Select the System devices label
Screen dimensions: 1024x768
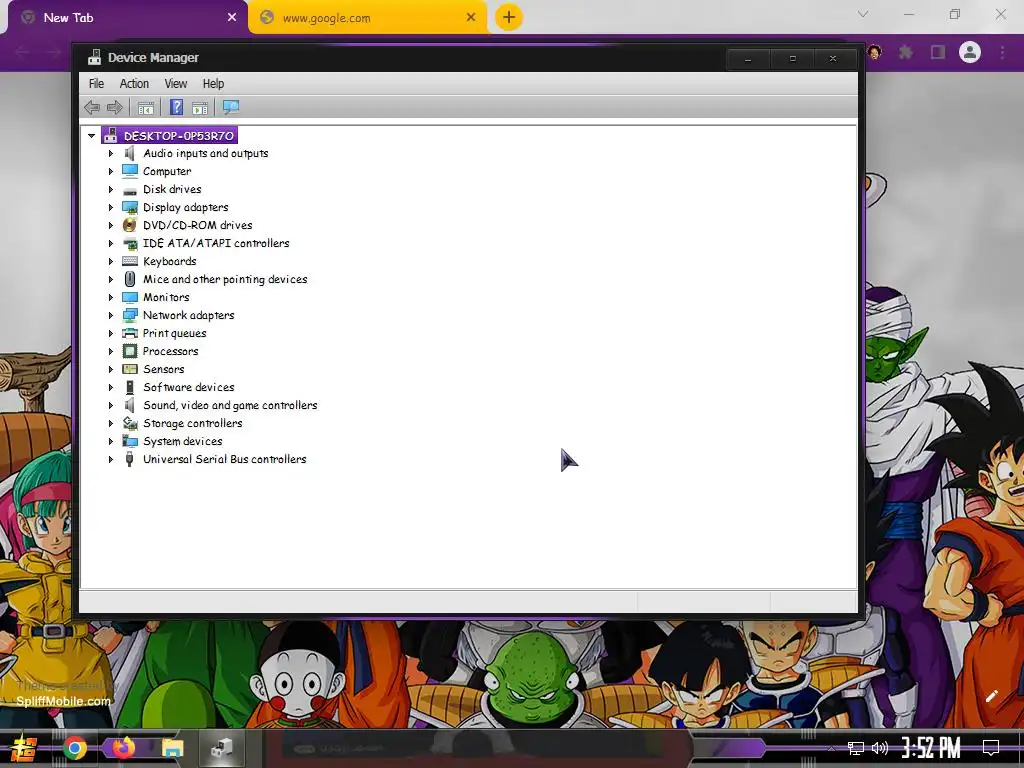(x=182, y=441)
